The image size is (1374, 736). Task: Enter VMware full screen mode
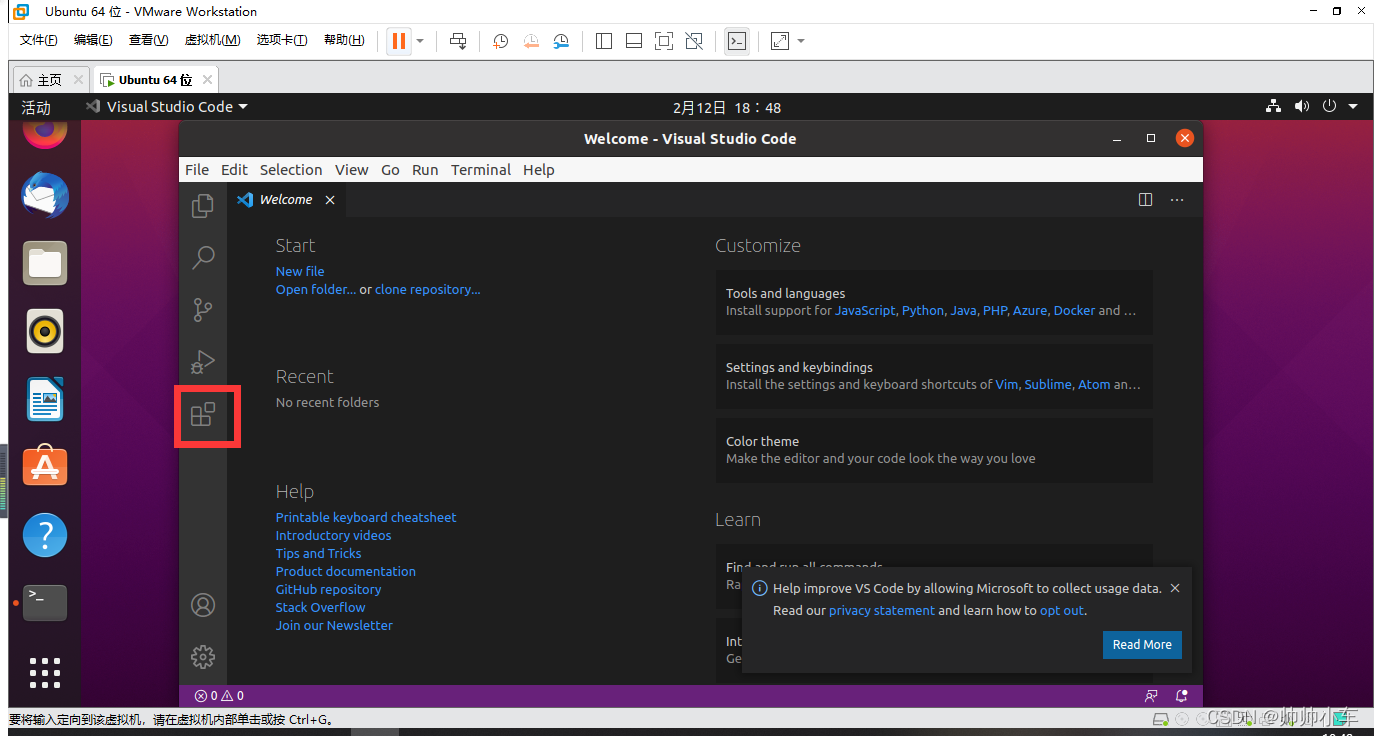[664, 41]
